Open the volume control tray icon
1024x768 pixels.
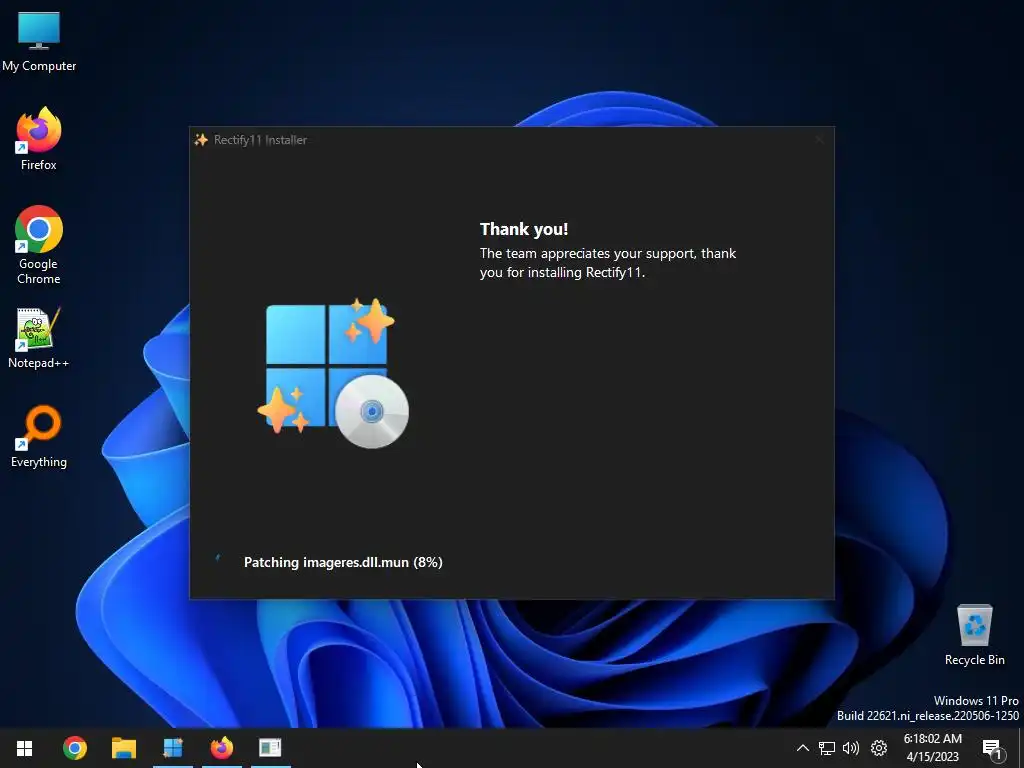tap(851, 748)
